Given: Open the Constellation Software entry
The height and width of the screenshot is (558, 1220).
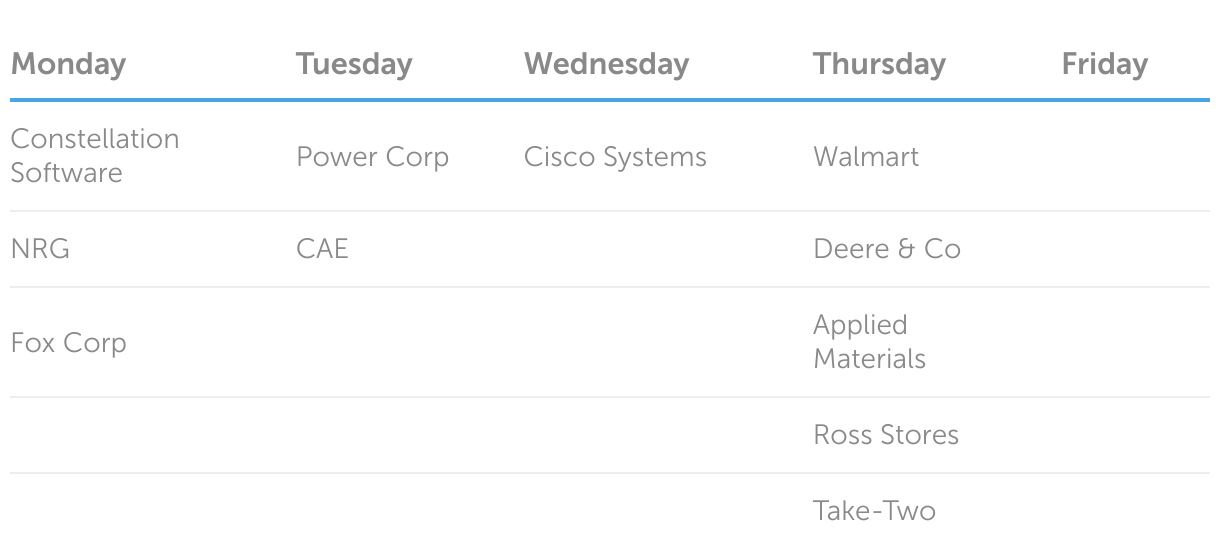Looking at the screenshot, I should click(95, 155).
